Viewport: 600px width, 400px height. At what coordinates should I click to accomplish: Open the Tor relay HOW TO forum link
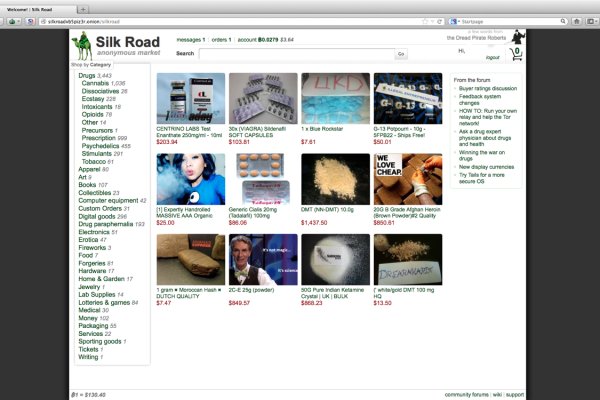pos(488,117)
